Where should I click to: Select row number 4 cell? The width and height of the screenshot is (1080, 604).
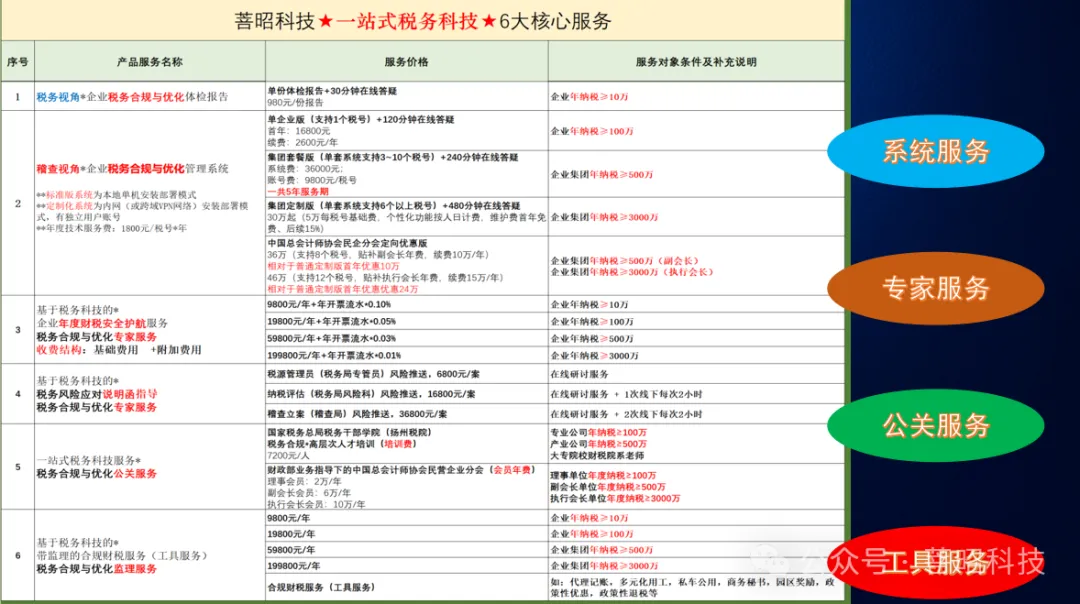17,394
